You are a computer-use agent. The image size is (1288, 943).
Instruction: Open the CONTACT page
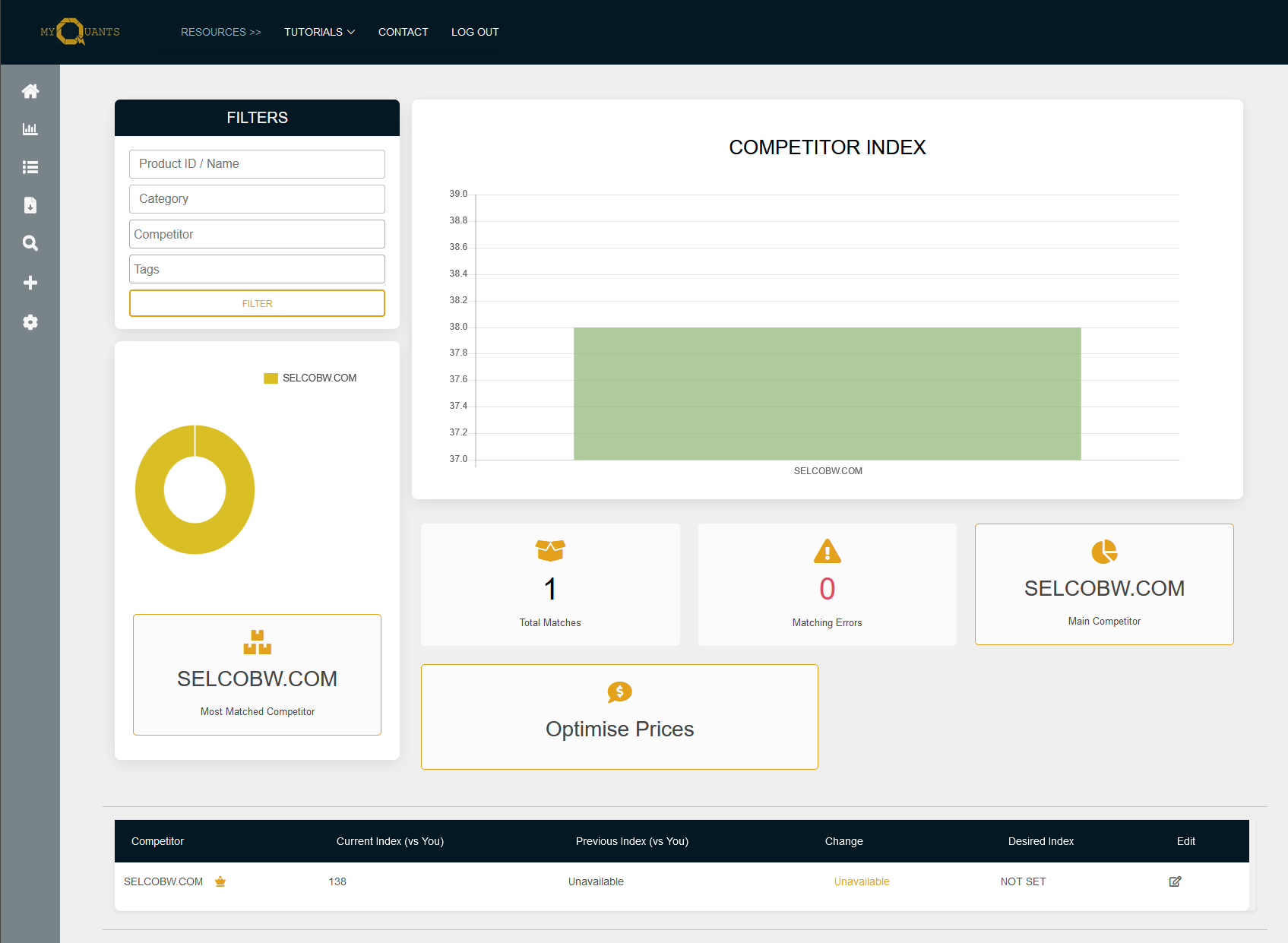(x=403, y=32)
